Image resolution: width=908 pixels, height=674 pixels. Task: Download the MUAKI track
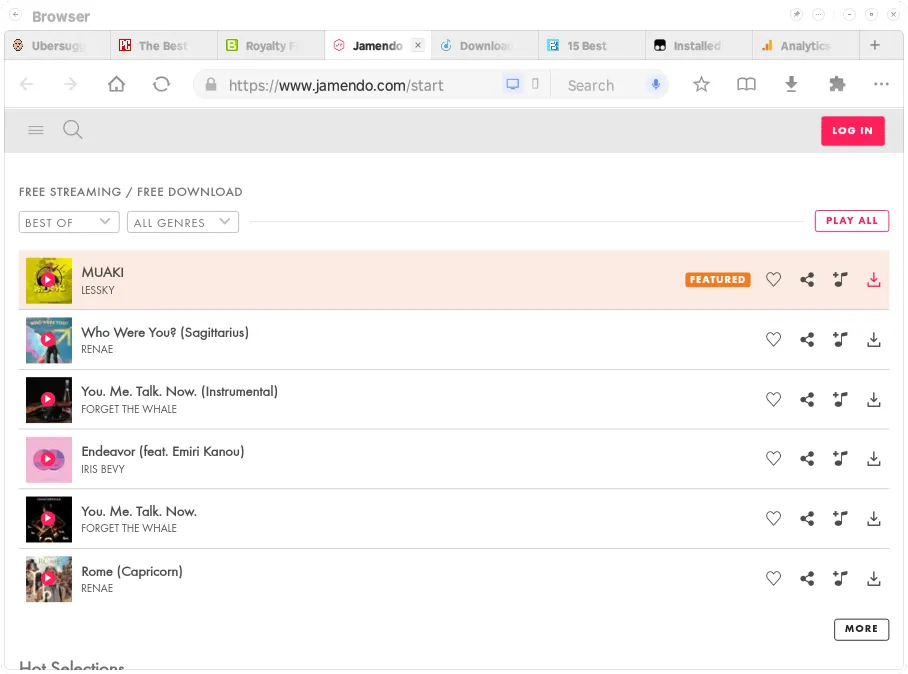coord(873,280)
